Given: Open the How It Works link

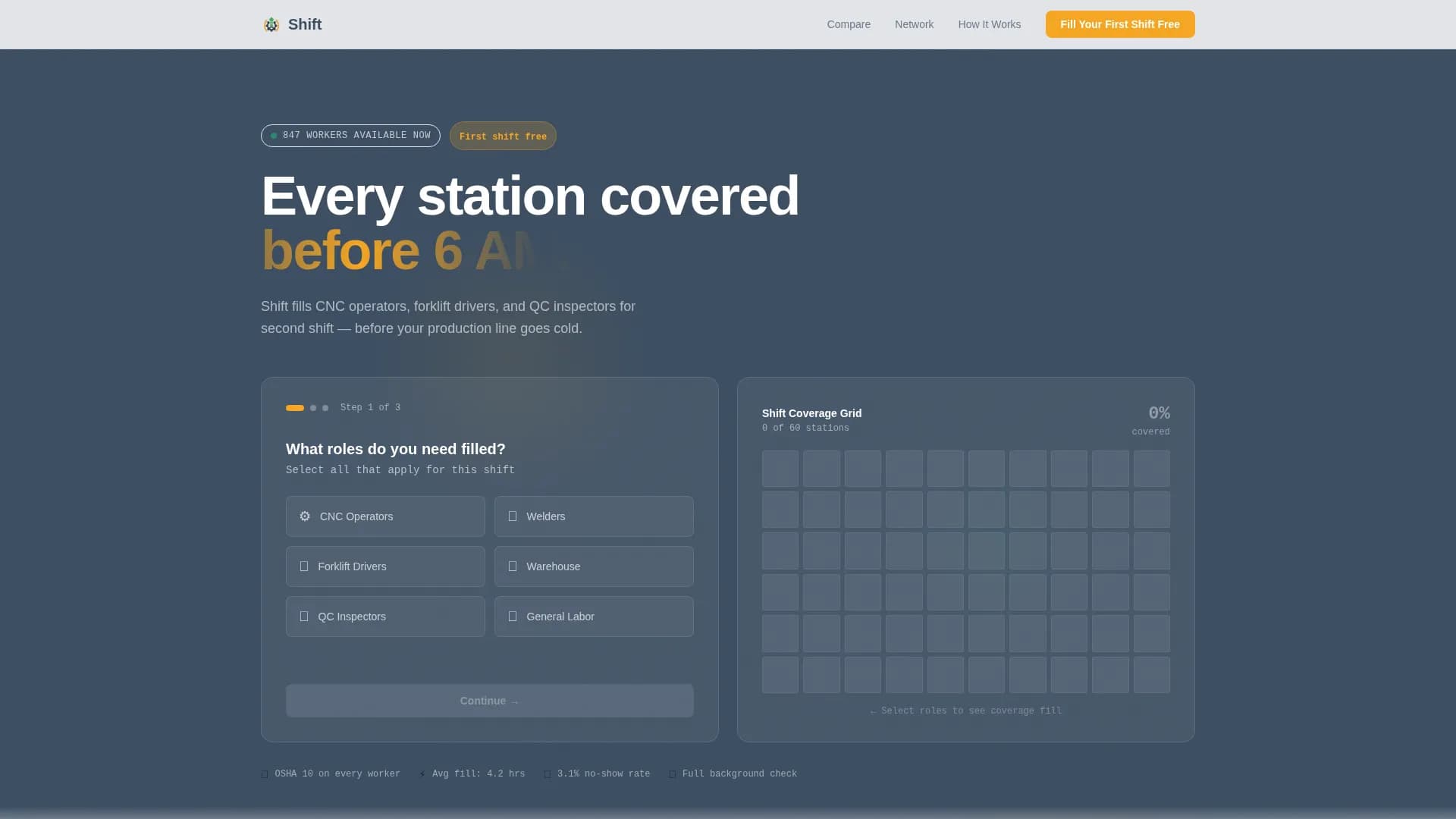Looking at the screenshot, I should click(x=989, y=24).
